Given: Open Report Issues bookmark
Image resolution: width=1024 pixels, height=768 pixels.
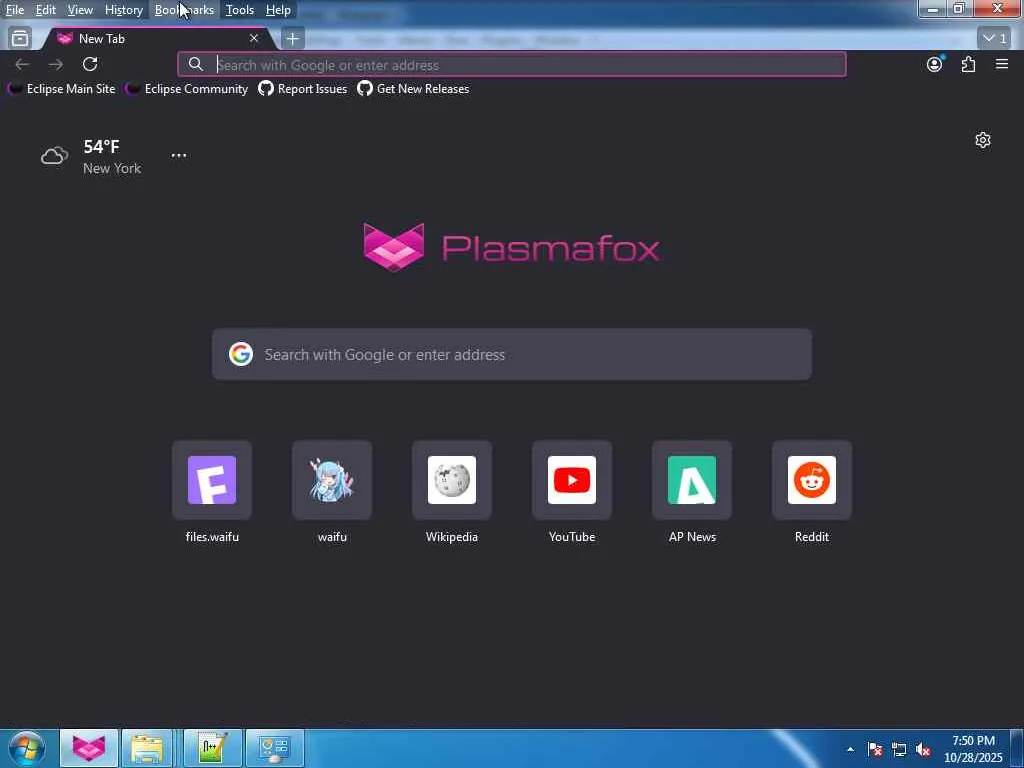Looking at the screenshot, I should [x=303, y=89].
